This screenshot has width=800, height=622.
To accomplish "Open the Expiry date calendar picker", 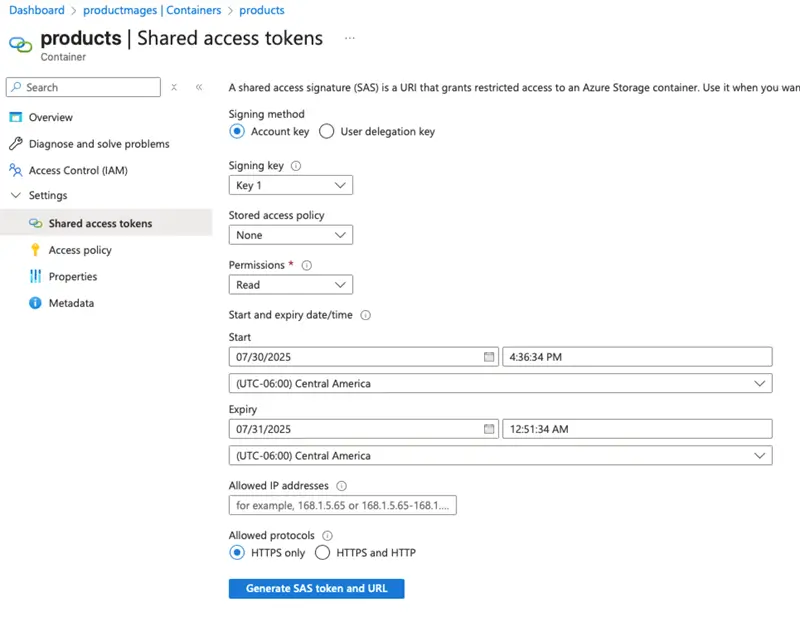I will [489, 429].
